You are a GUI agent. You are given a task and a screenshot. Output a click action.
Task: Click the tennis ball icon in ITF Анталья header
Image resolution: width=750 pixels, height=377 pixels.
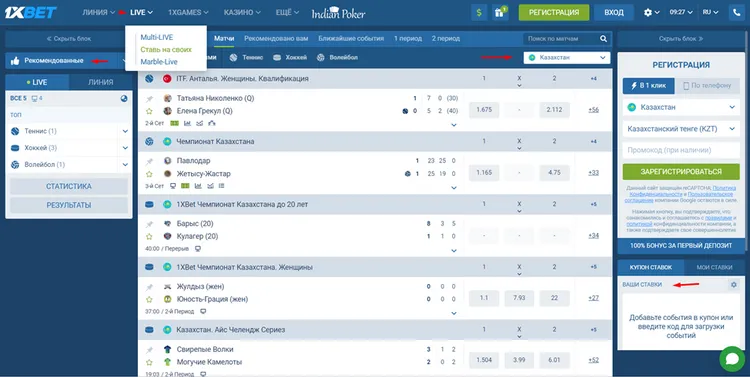[149, 78]
